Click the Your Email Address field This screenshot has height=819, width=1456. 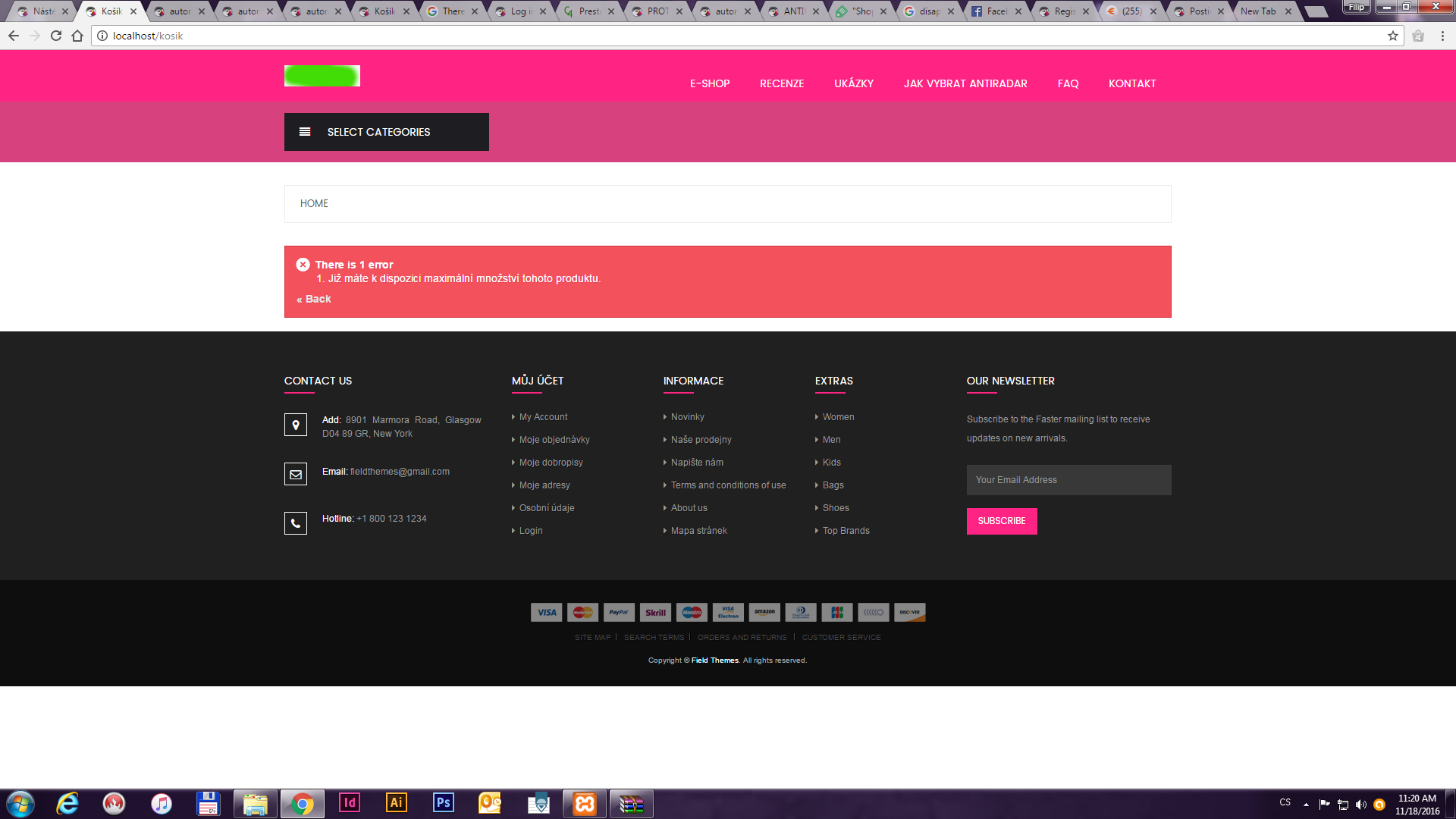click(x=1068, y=480)
